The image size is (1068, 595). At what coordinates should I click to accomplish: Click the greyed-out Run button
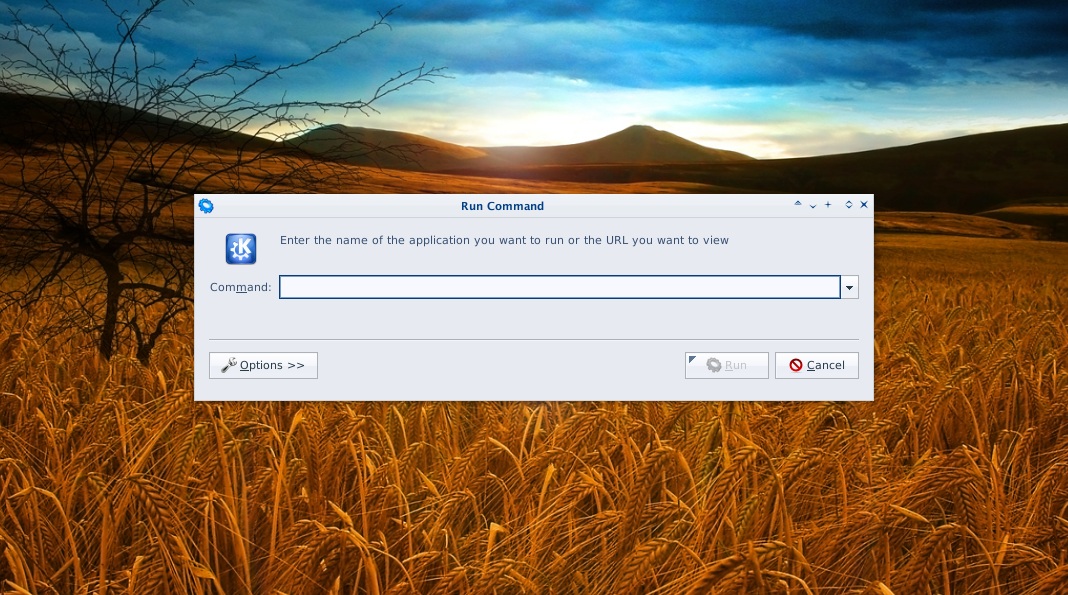coord(727,366)
